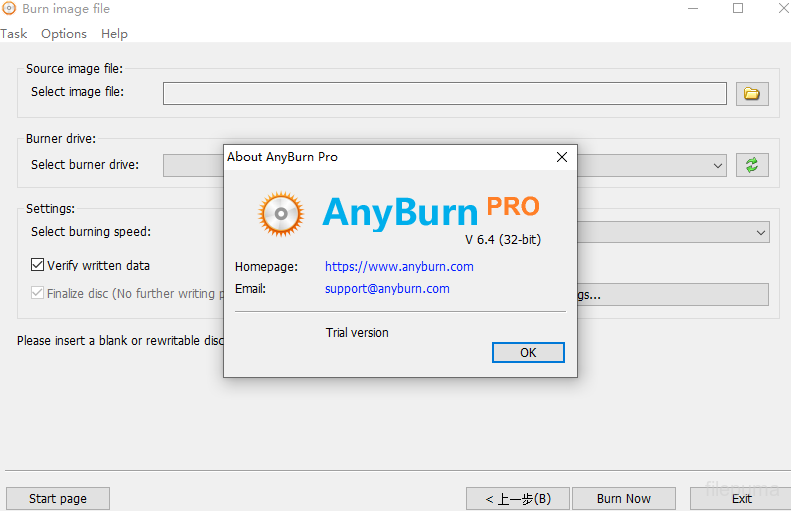791x511 pixels.
Task: Click the 'Select burner drive:' label
Action: [x=85, y=164]
